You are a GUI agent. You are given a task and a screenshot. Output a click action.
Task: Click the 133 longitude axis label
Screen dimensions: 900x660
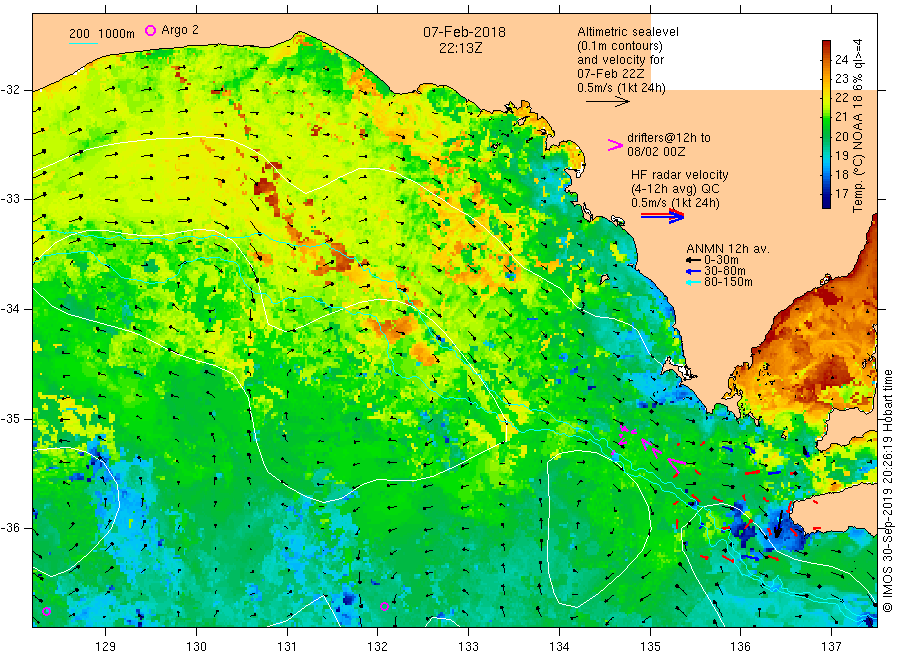(x=468, y=647)
